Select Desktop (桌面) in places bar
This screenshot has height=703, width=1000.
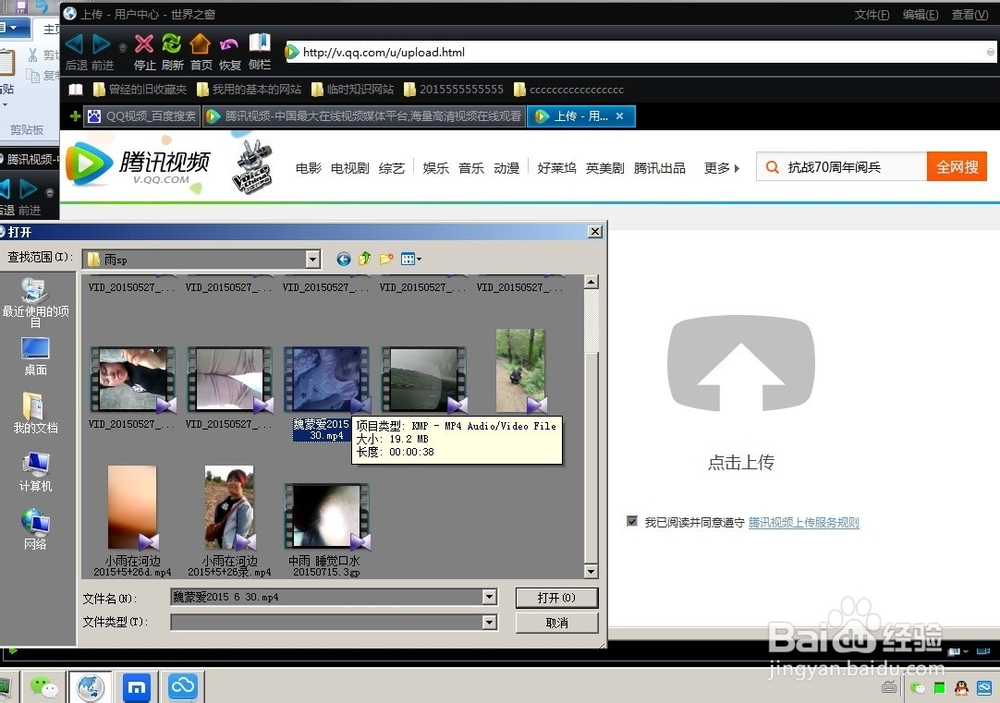click(x=35, y=356)
